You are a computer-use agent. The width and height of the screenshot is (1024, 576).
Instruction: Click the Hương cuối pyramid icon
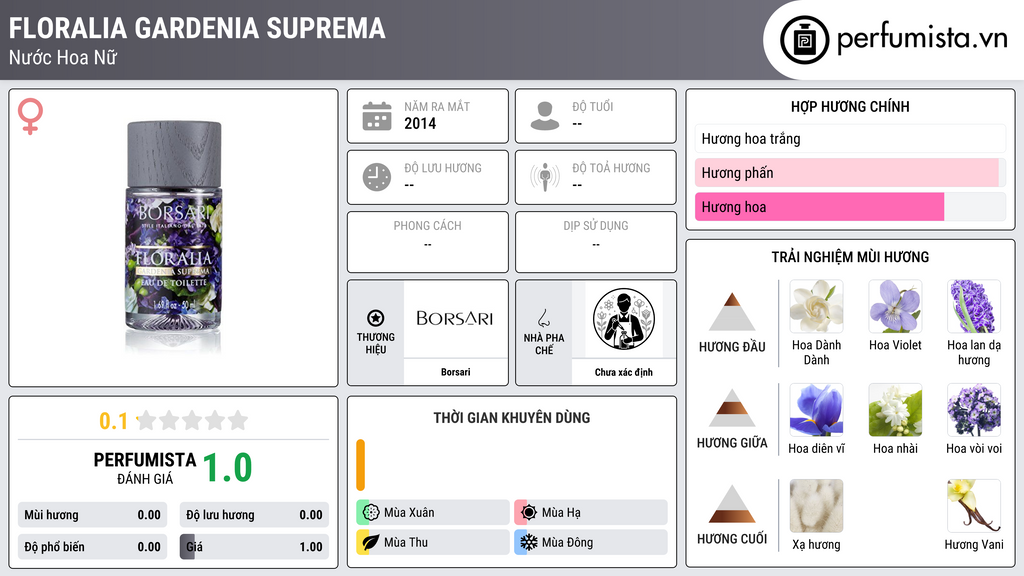(x=732, y=504)
